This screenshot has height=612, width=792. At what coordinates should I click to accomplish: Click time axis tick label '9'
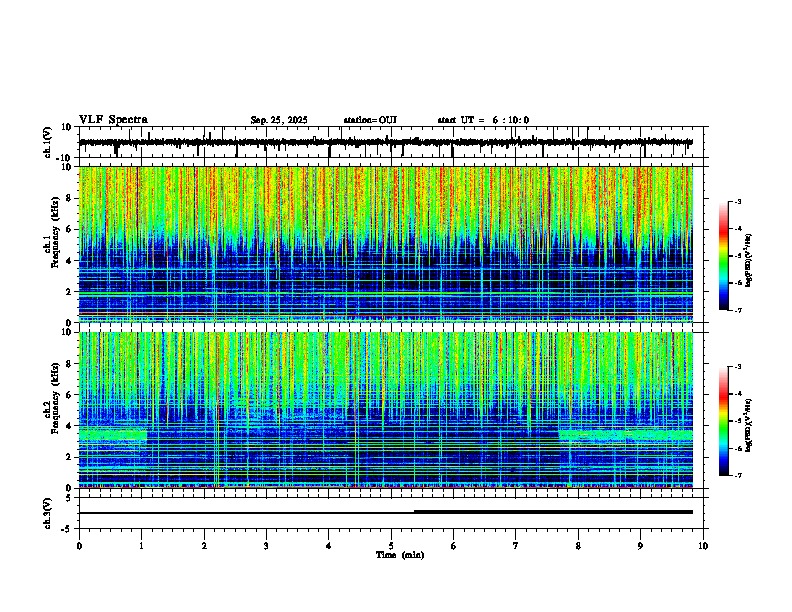pos(640,546)
